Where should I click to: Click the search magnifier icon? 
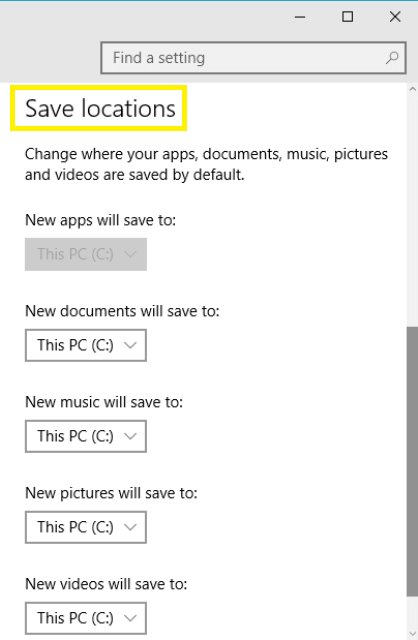392,58
